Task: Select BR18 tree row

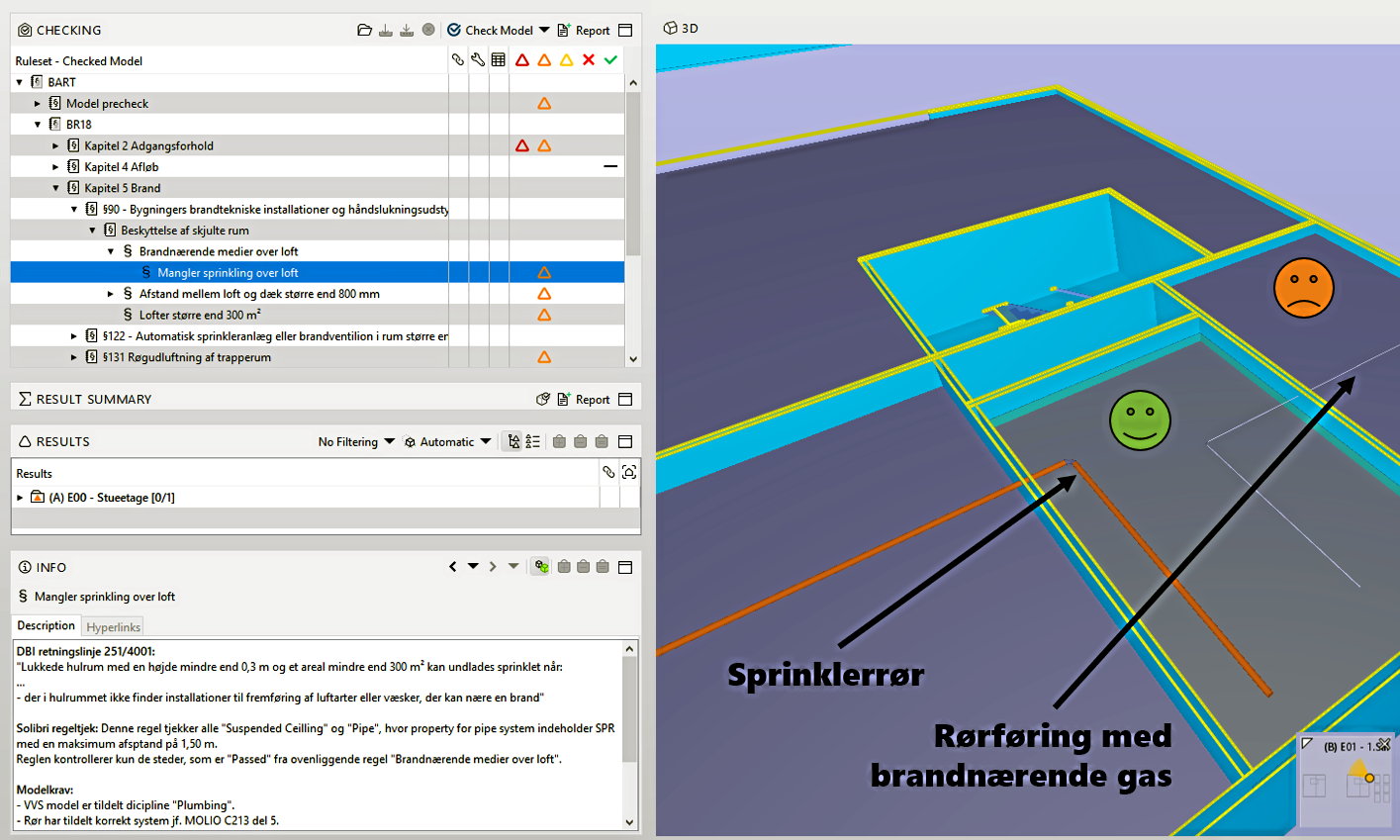Action: point(318,125)
